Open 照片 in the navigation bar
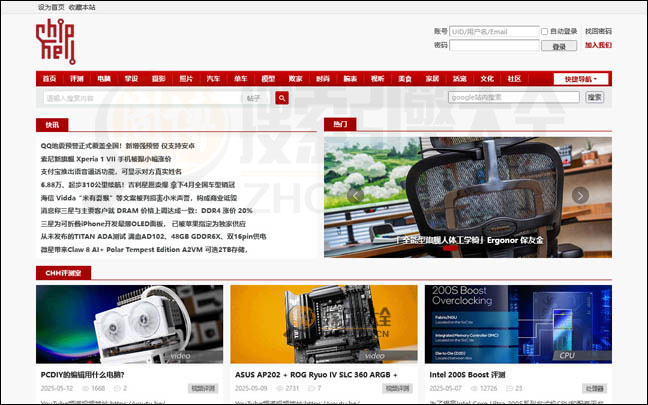This screenshot has height=405, width=648. click(x=186, y=79)
